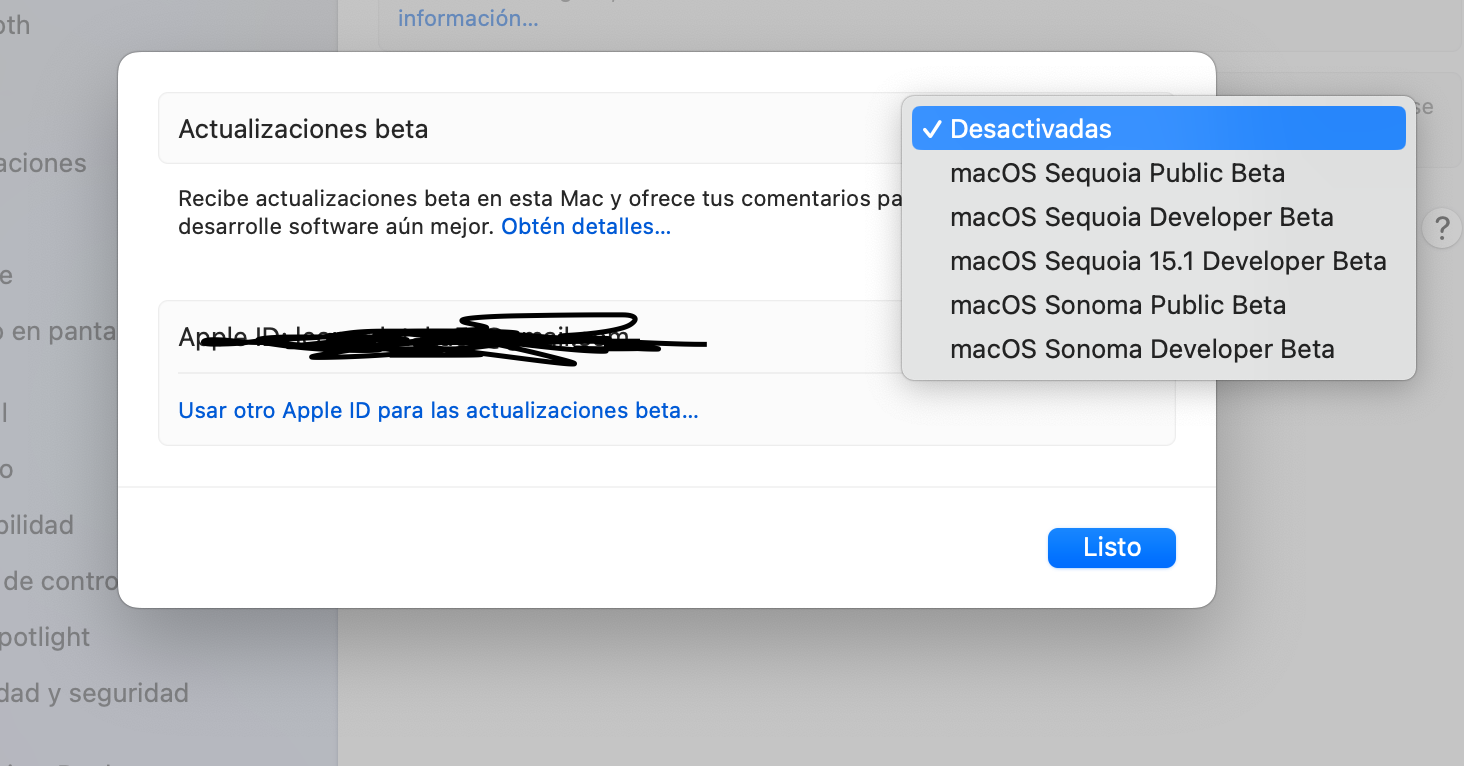Click the 'en panta' sidebar entry
This screenshot has height=766, width=1464.
coord(58,331)
